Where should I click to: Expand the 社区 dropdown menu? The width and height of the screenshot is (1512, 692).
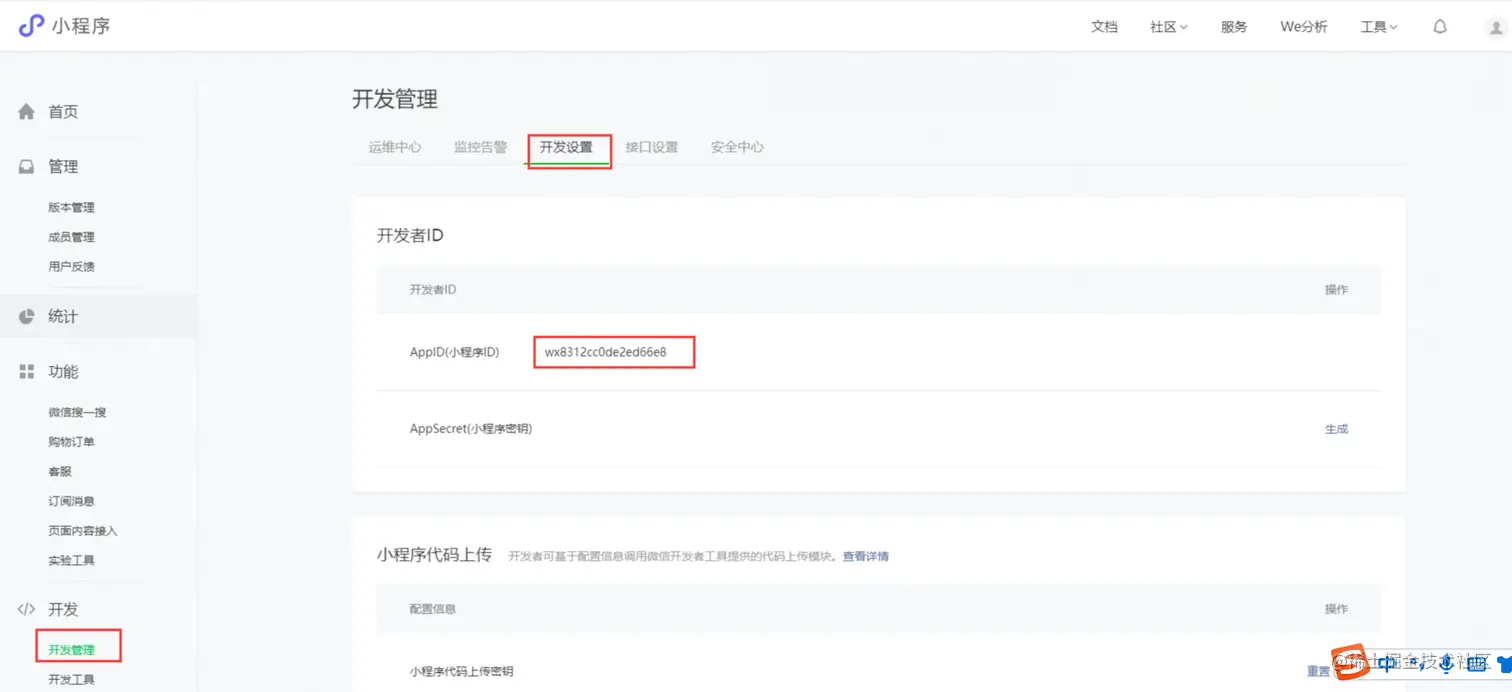coord(1169,27)
